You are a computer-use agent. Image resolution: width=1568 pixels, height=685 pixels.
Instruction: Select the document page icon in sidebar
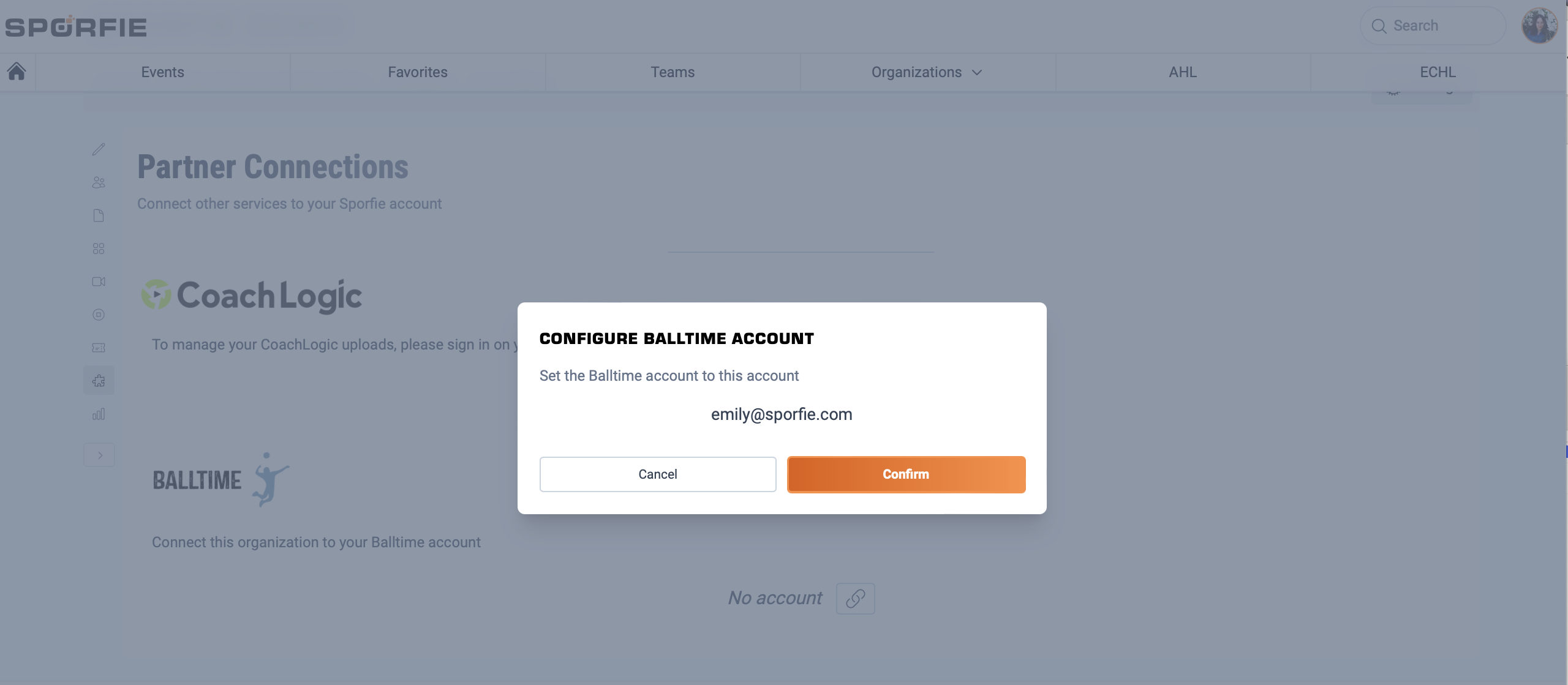coord(99,215)
